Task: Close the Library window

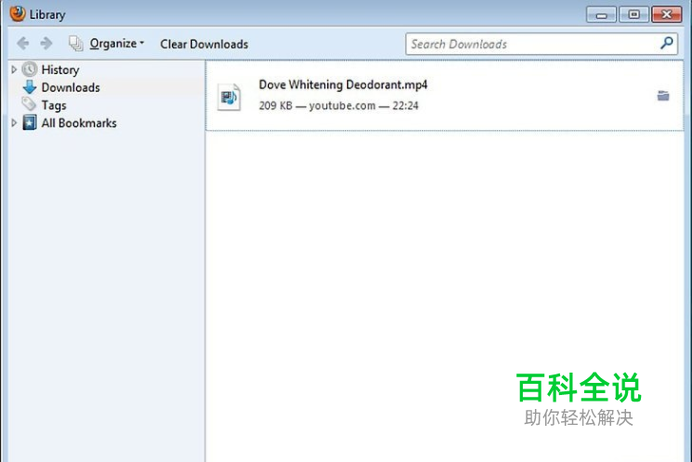Action: pyautogui.click(x=666, y=15)
